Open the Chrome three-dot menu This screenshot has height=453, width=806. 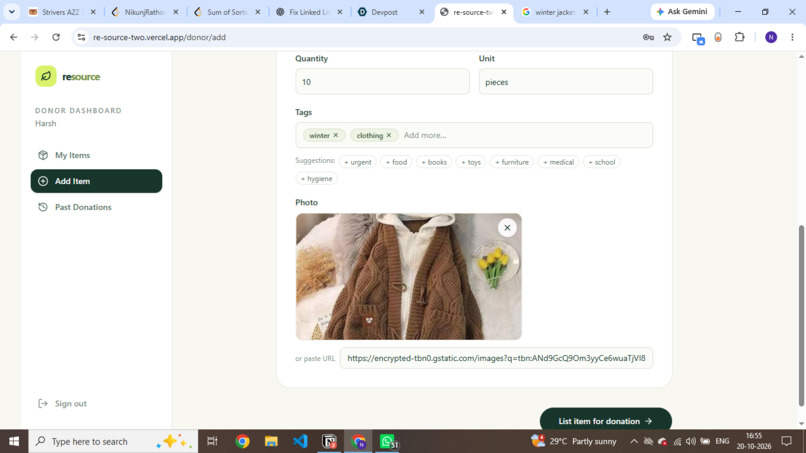(x=792, y=37)
